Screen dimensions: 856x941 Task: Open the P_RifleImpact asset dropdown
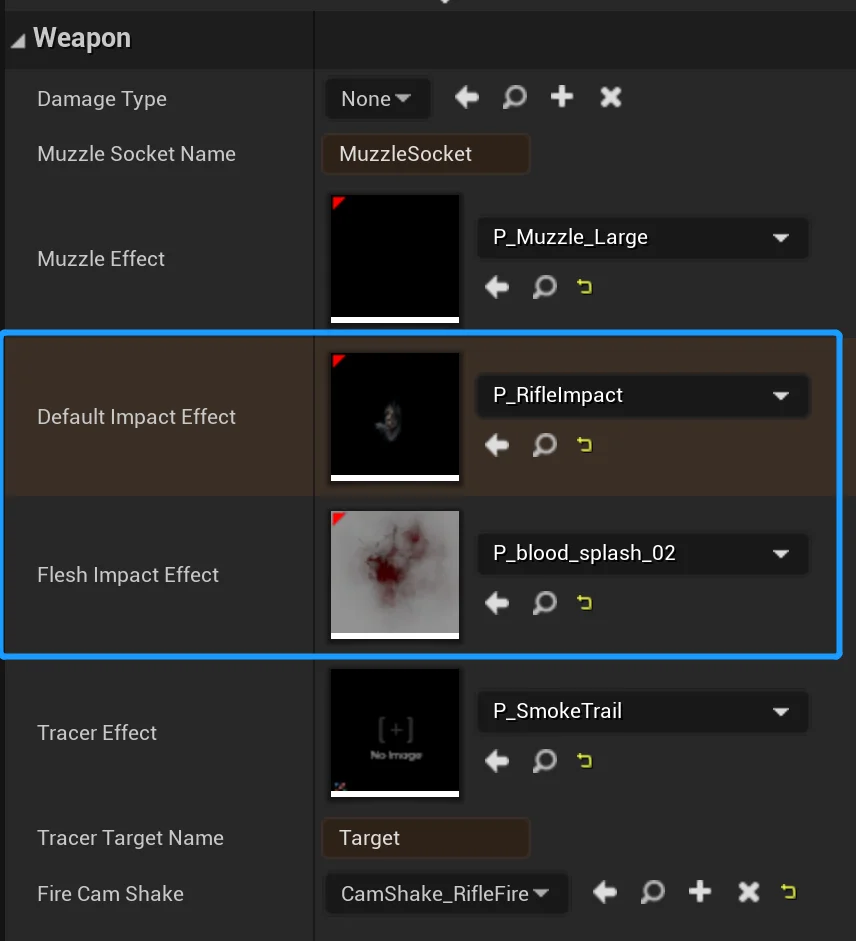tap(642, 395)
